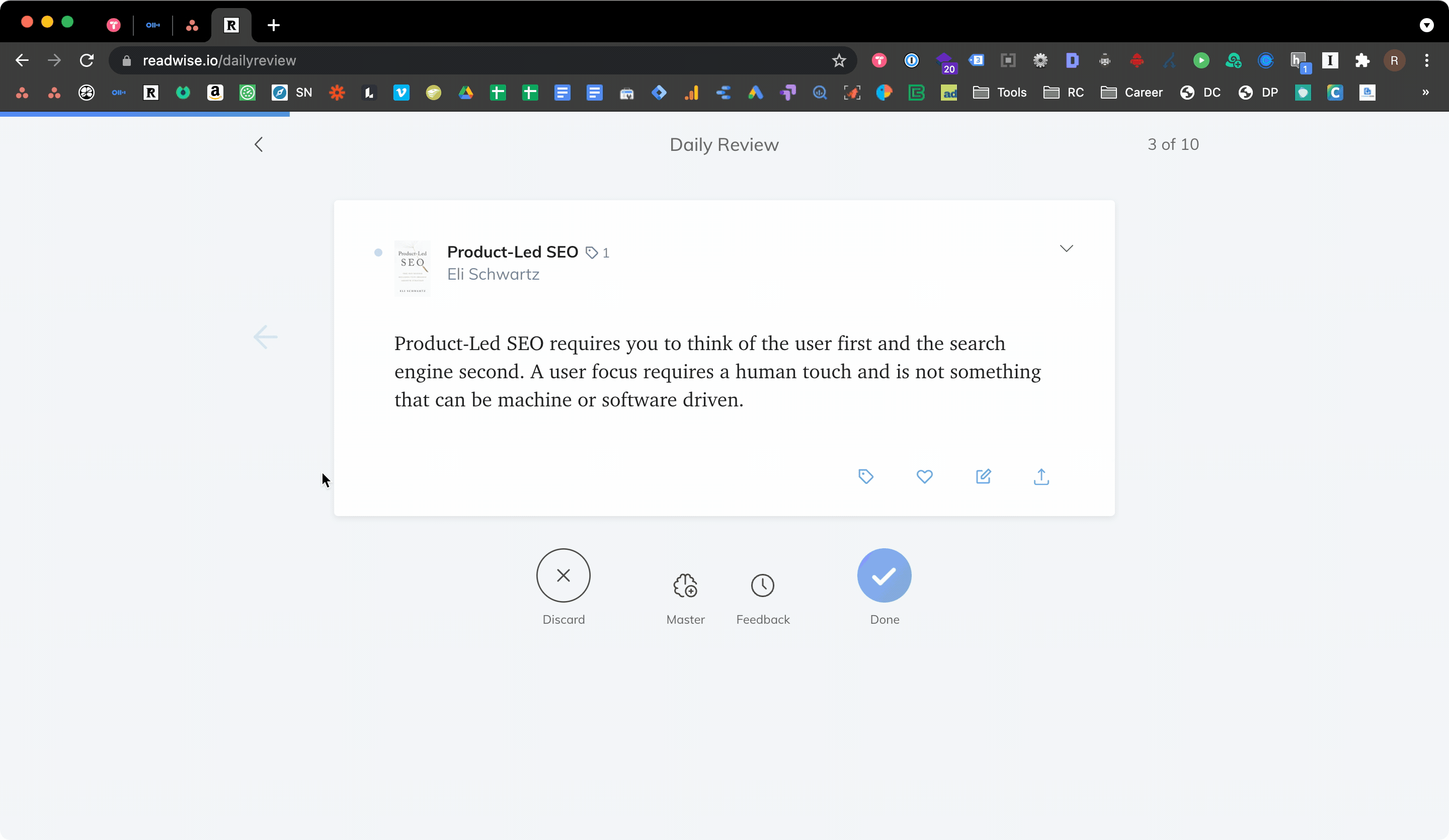Viewport: 1449px width, 840px height.
Task: Click the Feedback icon on review card
Action: [762, 585]
